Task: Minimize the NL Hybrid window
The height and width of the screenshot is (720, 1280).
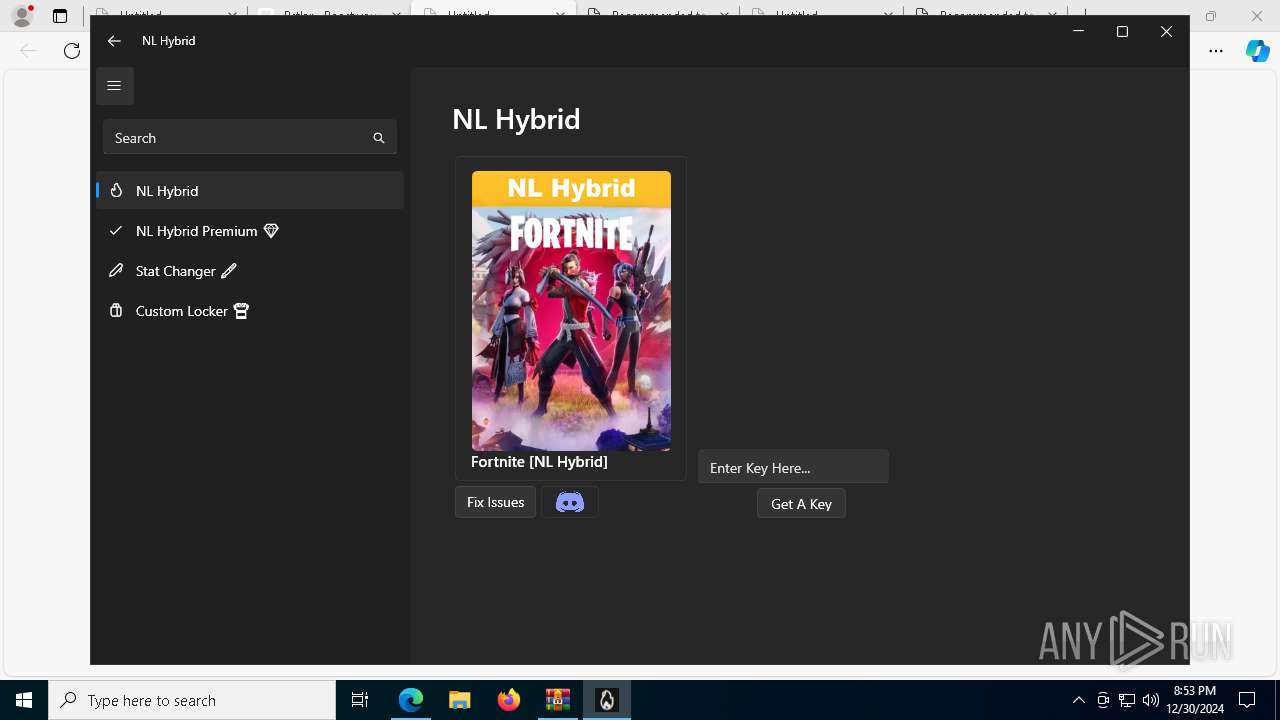Action: (x=1078, y=32)
